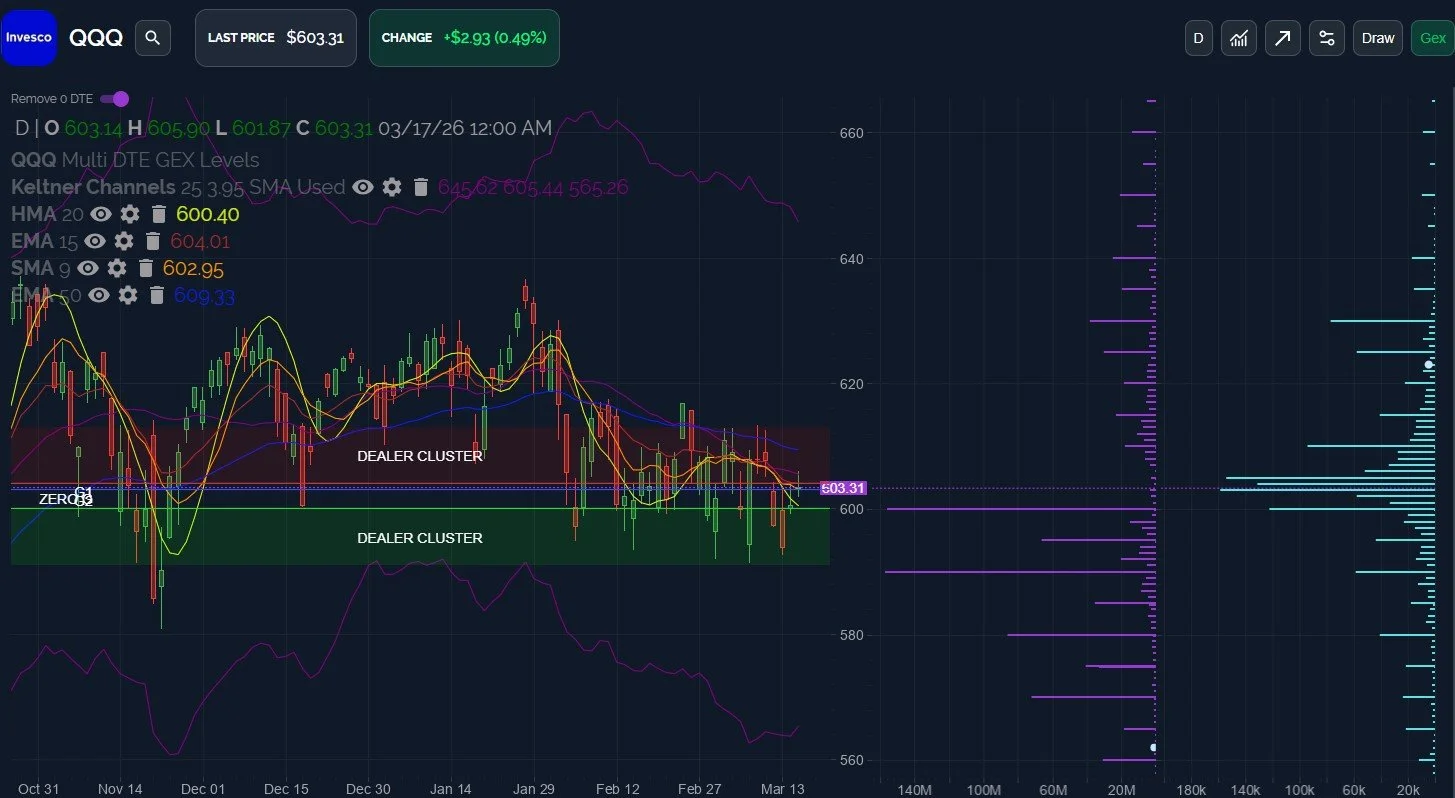
Task: Click the lower DEALER CLUSTER label
Action: point(420,538)
